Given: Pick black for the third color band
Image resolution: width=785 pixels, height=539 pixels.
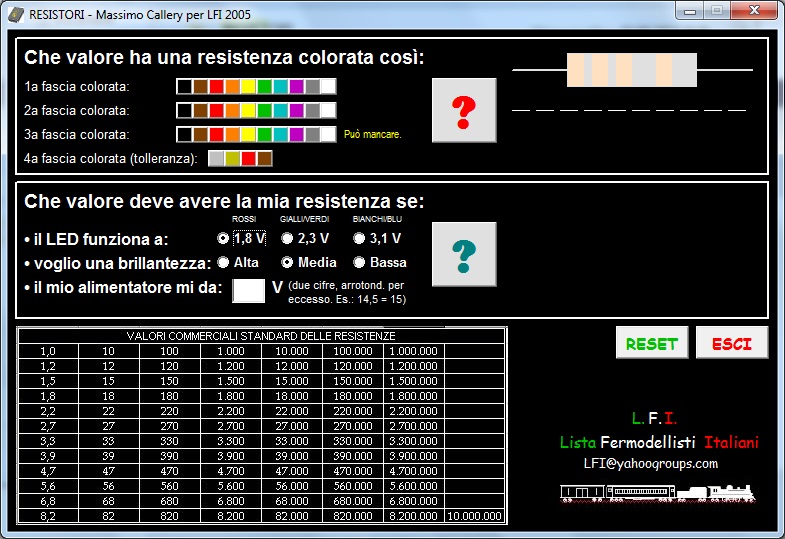Looking at the screenshot, I should tap(184, 134).
